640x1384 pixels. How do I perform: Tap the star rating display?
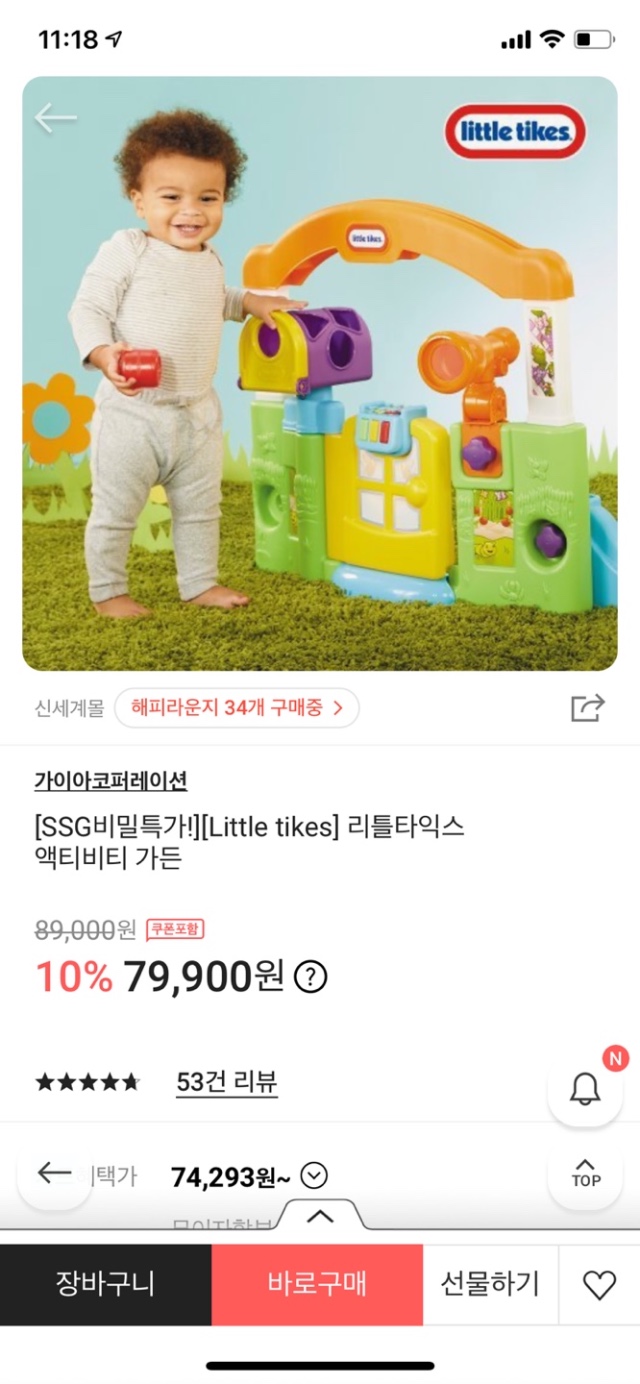(x=88, y=1082)
